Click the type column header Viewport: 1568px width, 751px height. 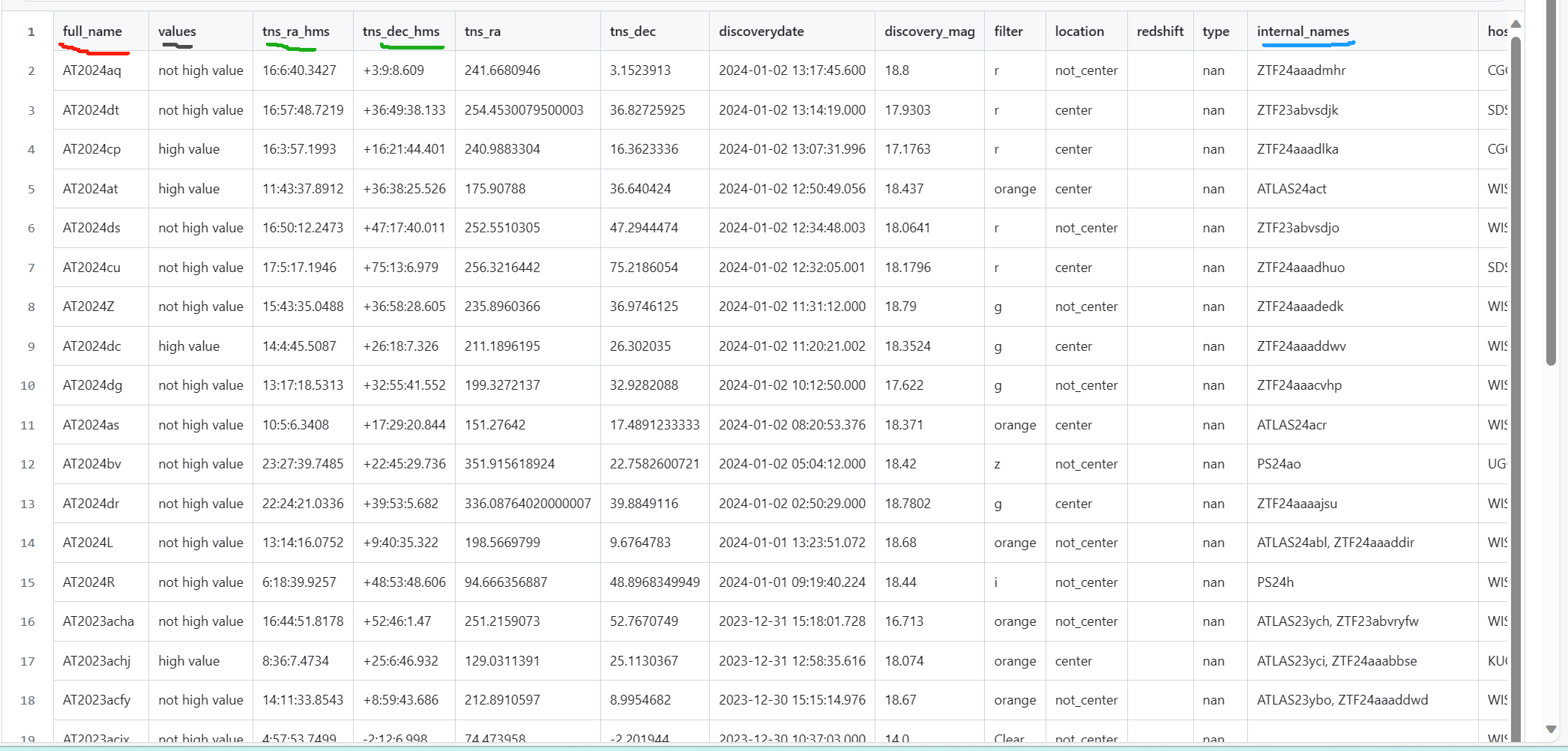(1216, 31)
